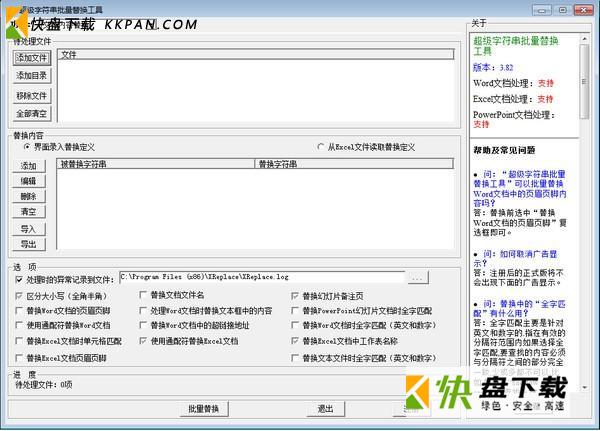Click the 添加 replacement button

29,166
